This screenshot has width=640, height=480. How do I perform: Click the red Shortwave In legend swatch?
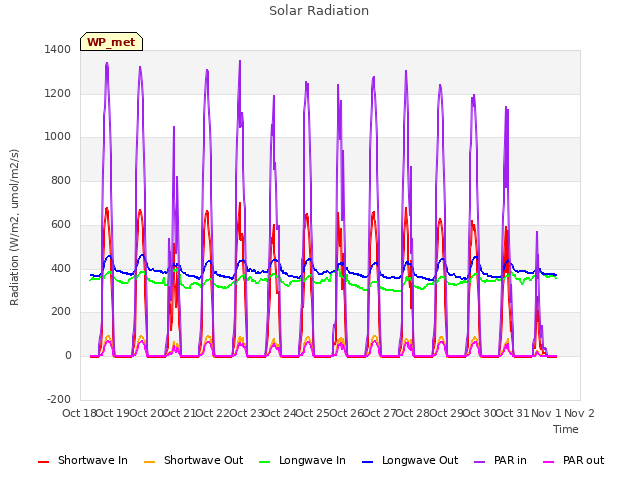point(44,462)
